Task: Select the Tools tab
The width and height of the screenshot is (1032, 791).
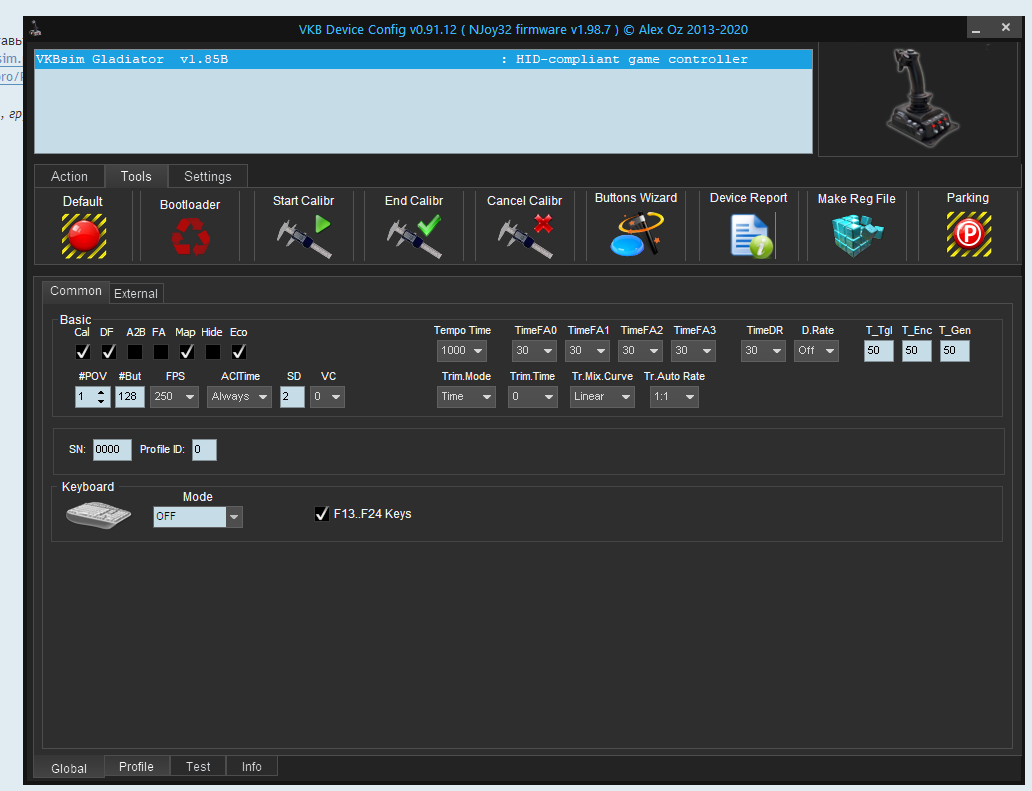Action: [136, 176]
